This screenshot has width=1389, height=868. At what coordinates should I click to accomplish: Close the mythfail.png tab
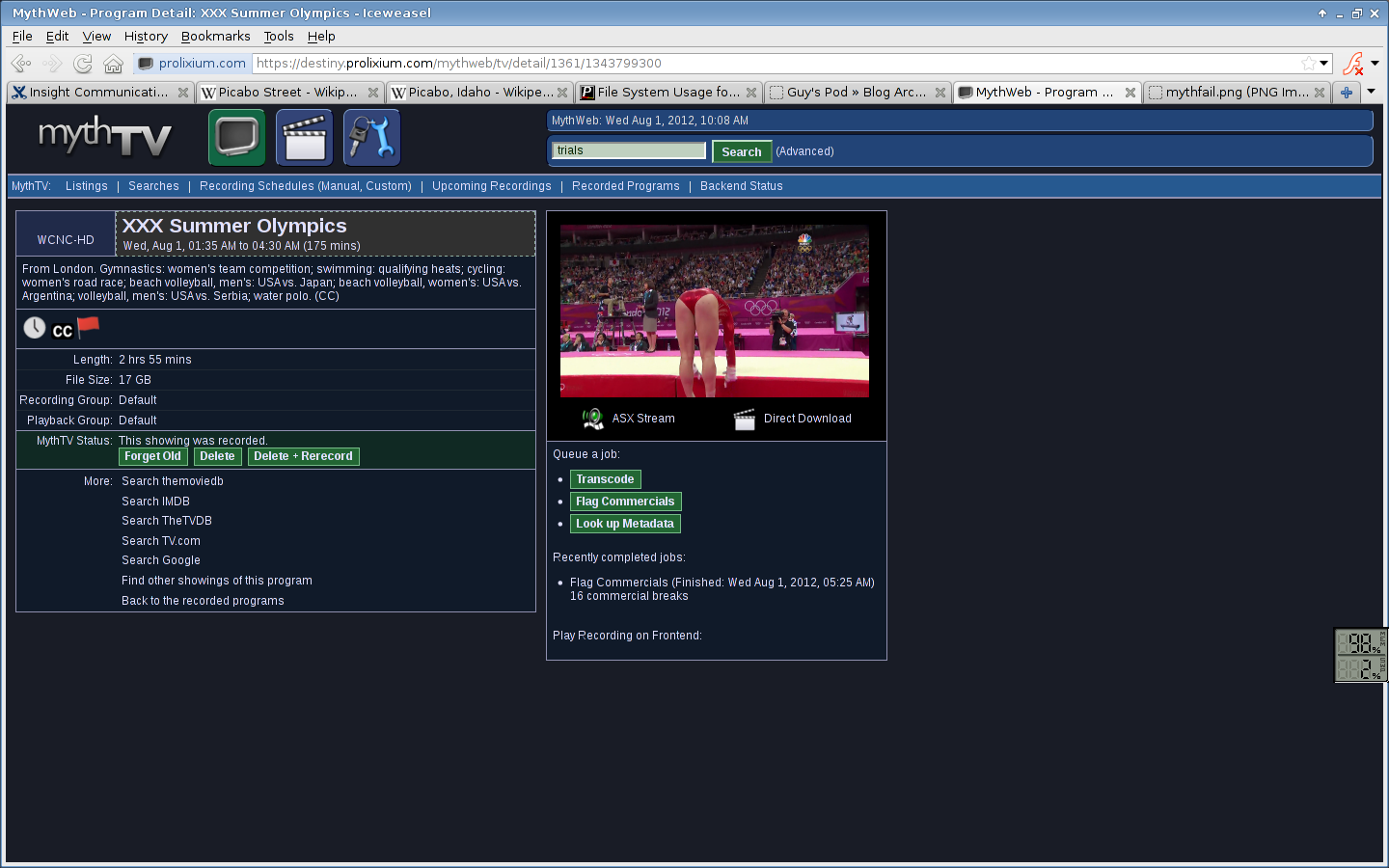pos(1320,93)
